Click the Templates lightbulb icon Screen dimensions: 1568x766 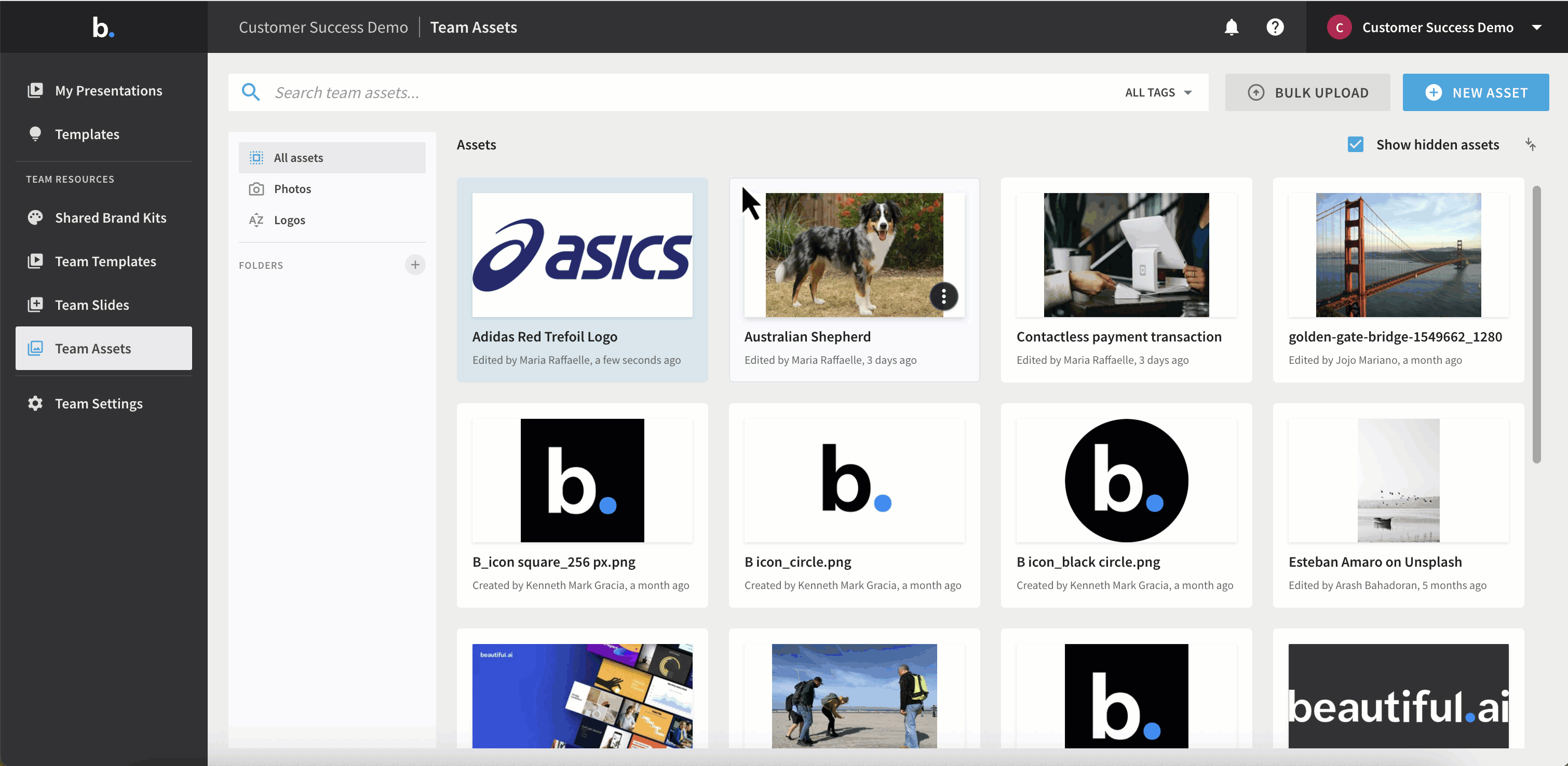(35, 134)
